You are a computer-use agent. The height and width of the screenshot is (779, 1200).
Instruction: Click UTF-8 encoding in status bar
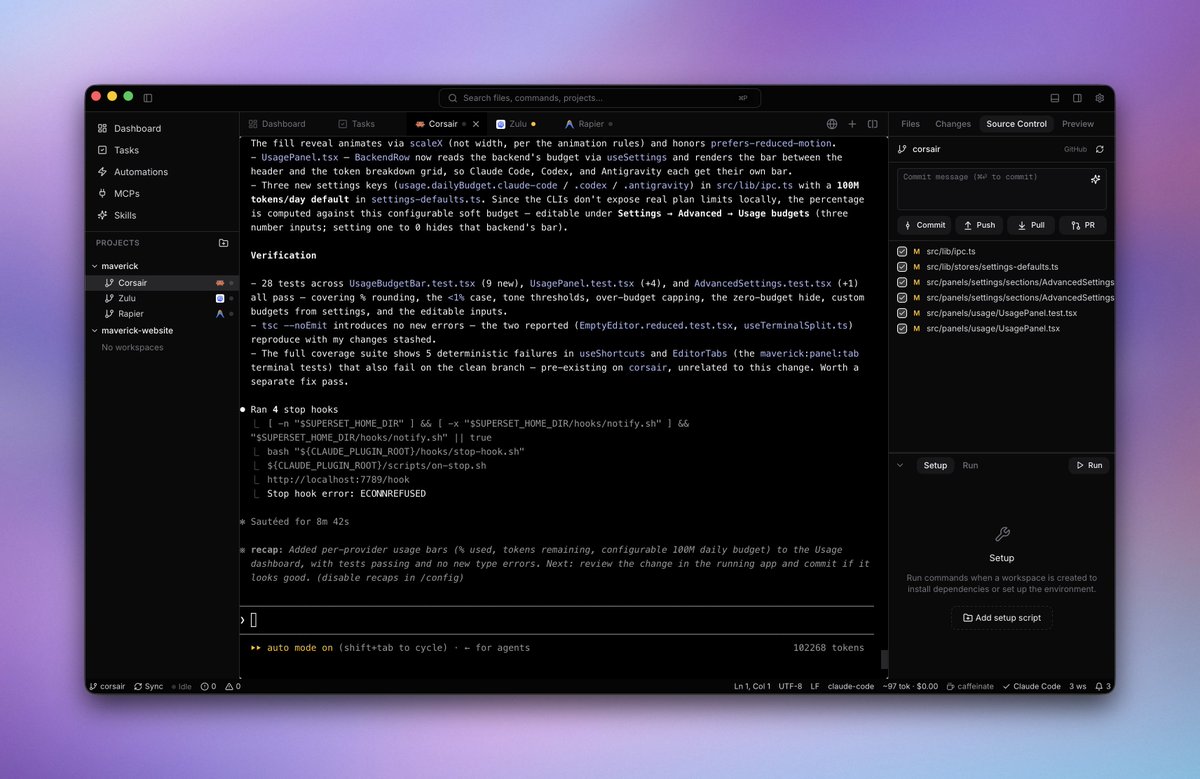pyautogui.click(x=789, y=687)
